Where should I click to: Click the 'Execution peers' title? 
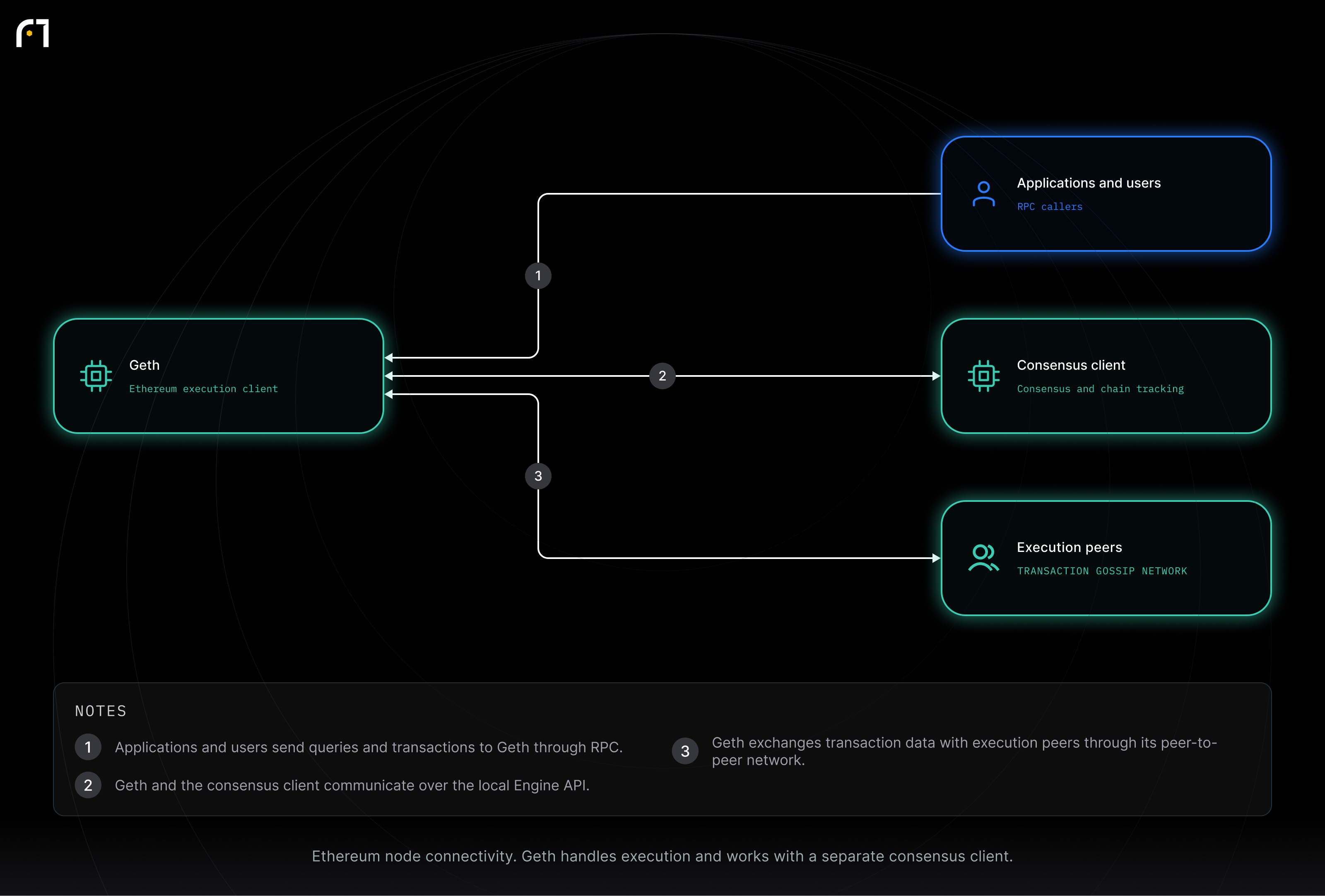click(x=1070, y=547)
